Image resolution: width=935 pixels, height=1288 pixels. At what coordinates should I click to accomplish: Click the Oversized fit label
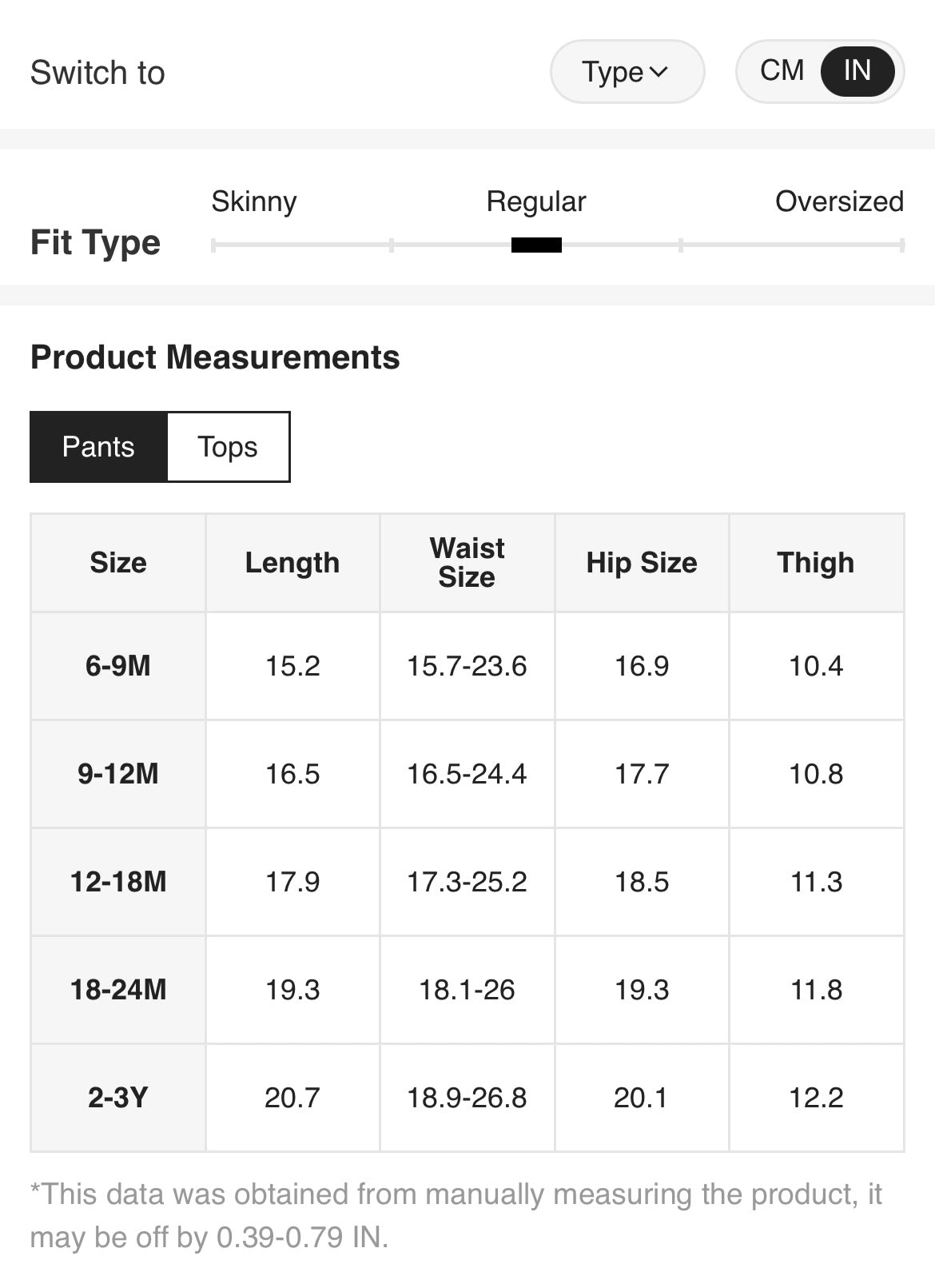point(839,201)
